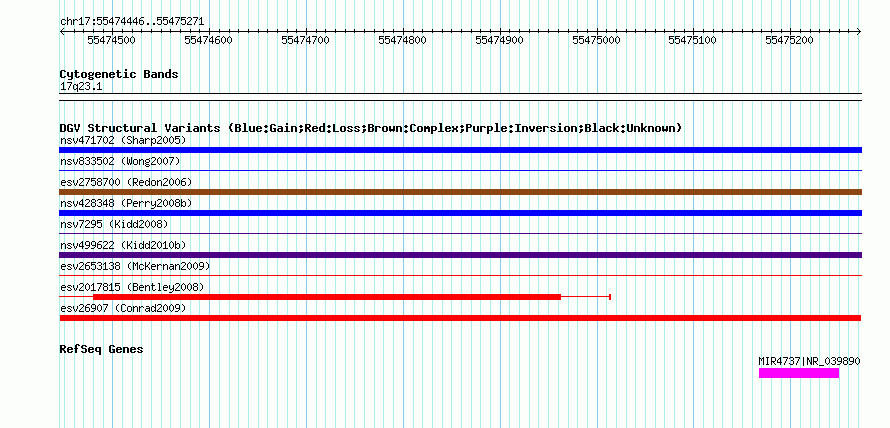
Task: Open the MIR4737|NR_039890 gene label
Action: pos(809,361)
